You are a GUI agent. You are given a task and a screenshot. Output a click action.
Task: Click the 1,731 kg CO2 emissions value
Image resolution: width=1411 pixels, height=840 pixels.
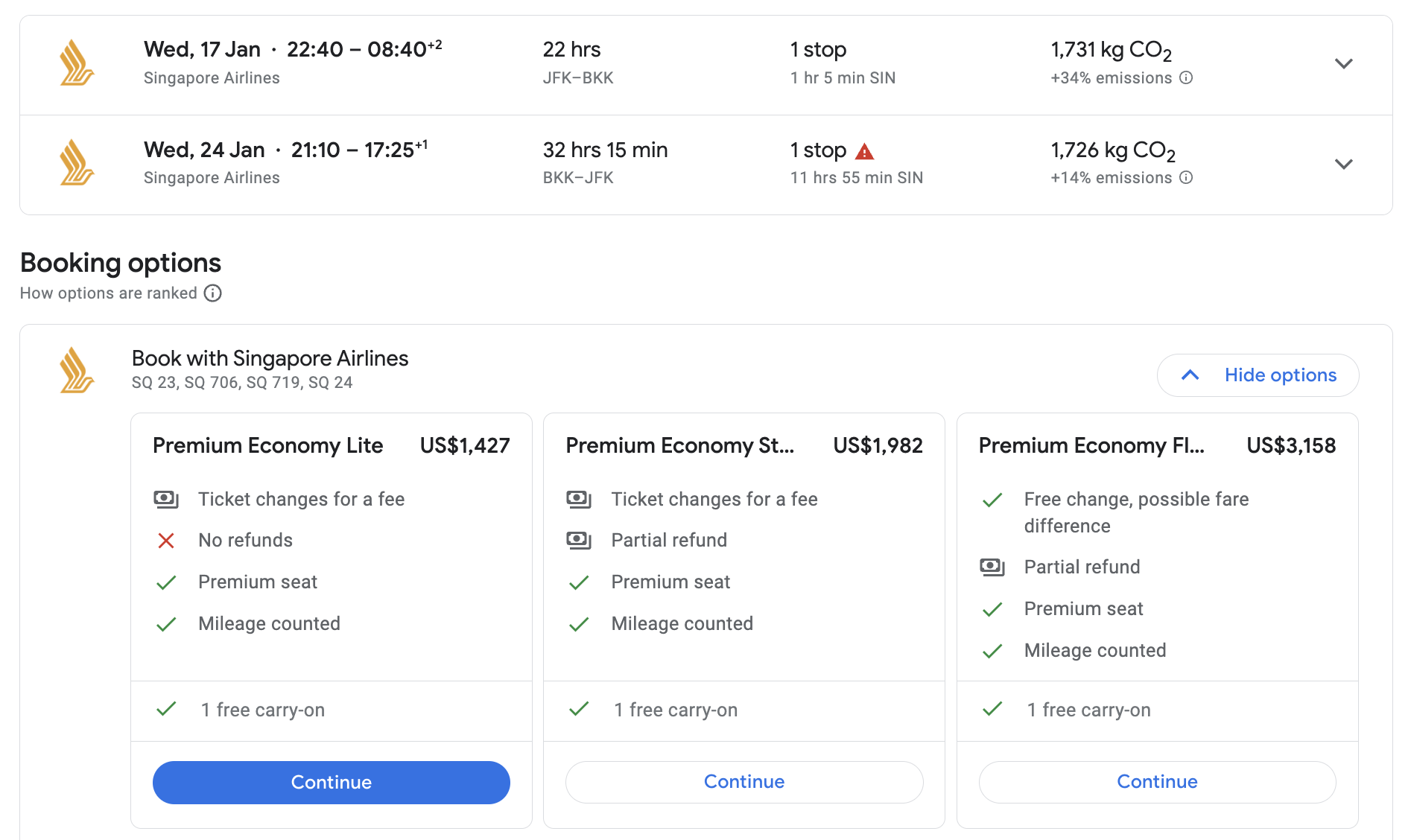(x=1112, y=51)
